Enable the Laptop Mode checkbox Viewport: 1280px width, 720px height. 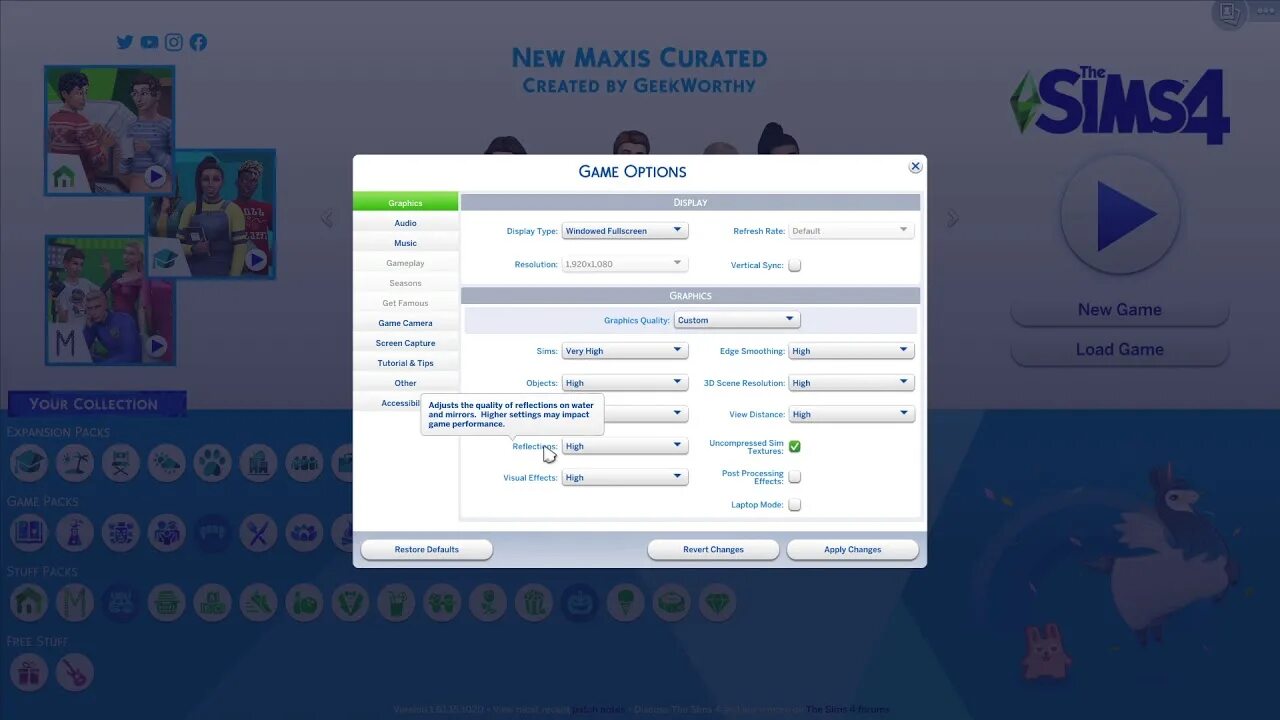pyautogui.click(x=794, y=505)
